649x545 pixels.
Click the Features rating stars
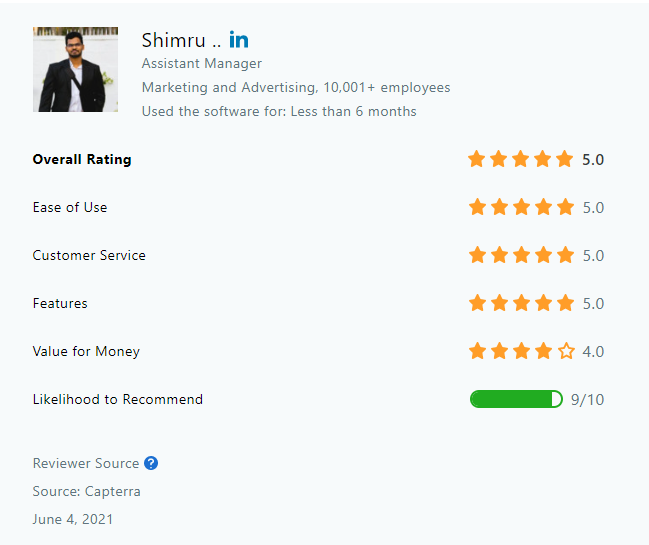(x=521, y=303)
